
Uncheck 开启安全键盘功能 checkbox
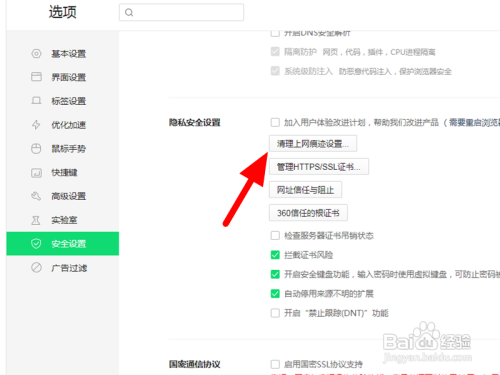pos(275,274)
